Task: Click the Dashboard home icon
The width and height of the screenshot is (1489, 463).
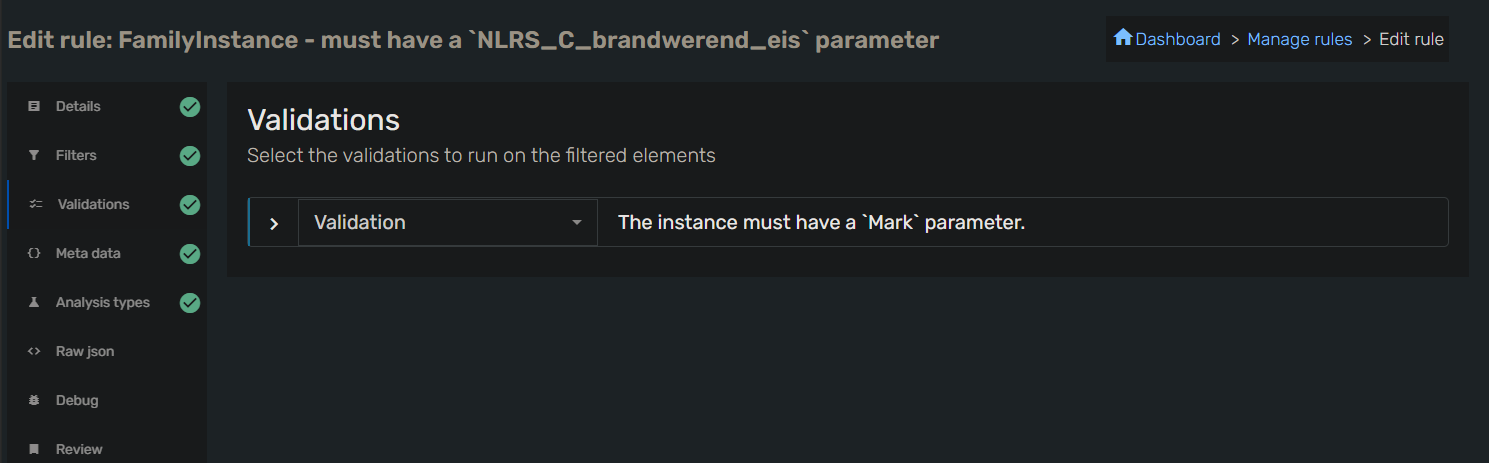Action: click(1123, 38)
